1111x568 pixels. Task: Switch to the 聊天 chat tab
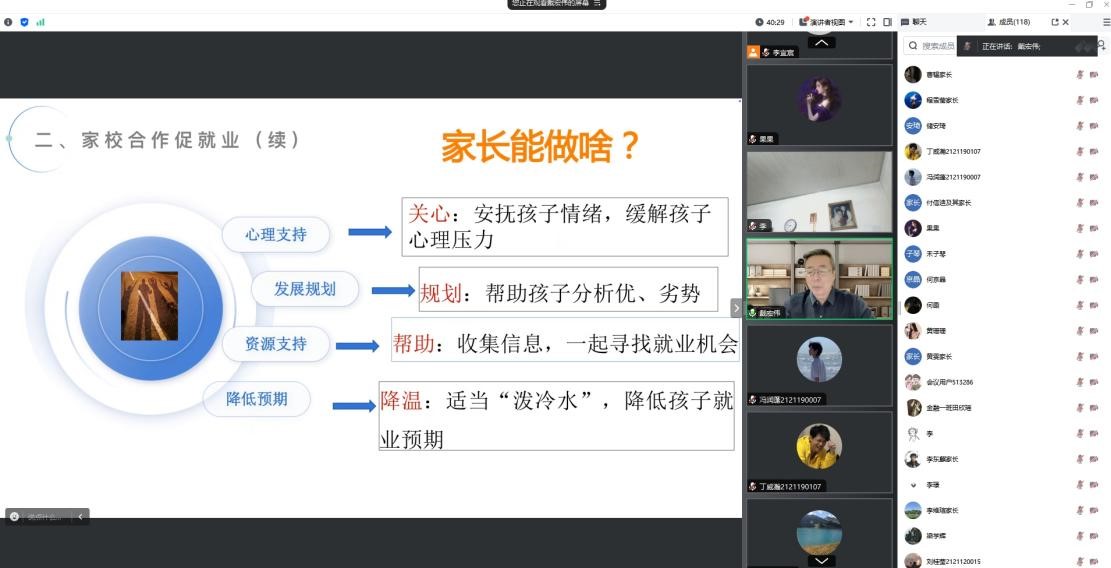point(913,22)
